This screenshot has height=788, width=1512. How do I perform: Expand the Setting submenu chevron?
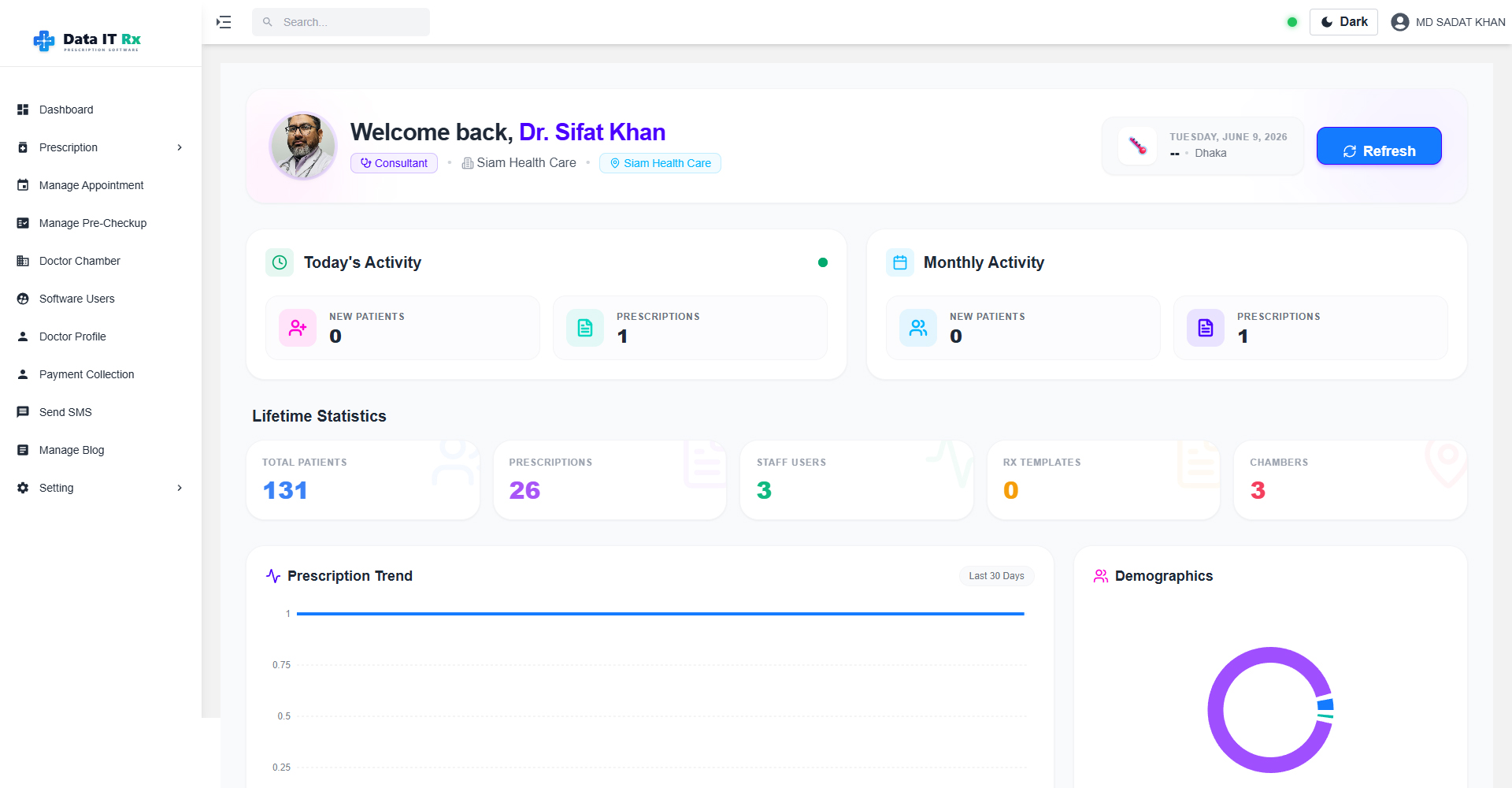pos(180,488)
